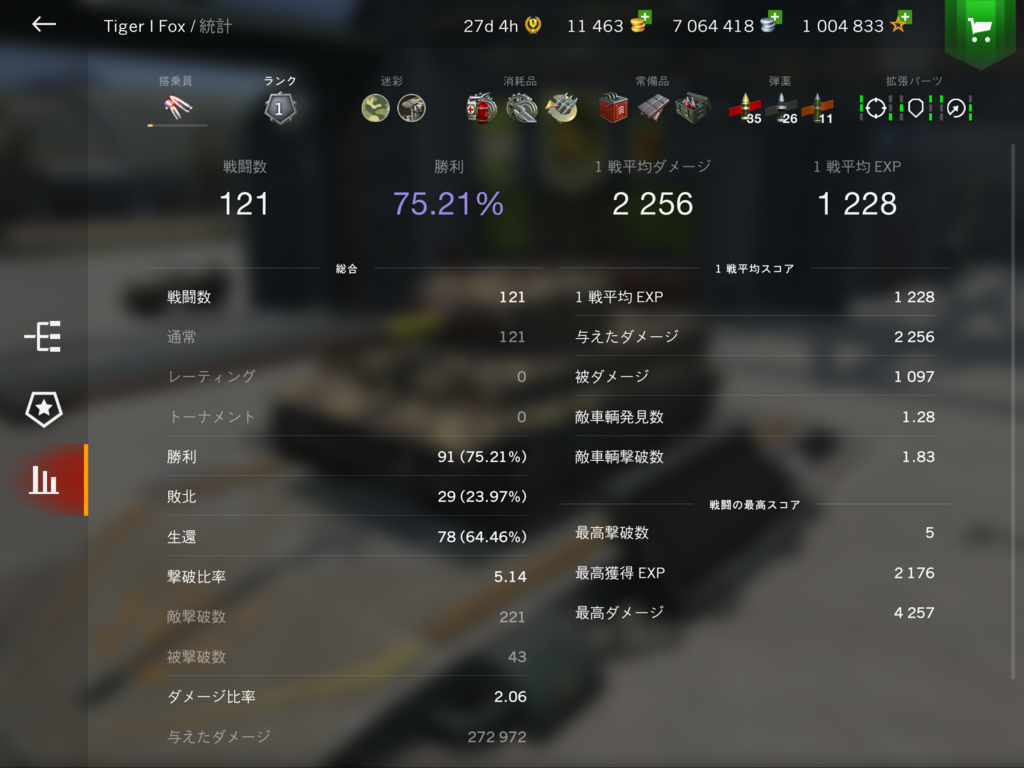Screen dimensions: 1024x768
Task: Open the shop cart icon
Action: coord(979,29)
